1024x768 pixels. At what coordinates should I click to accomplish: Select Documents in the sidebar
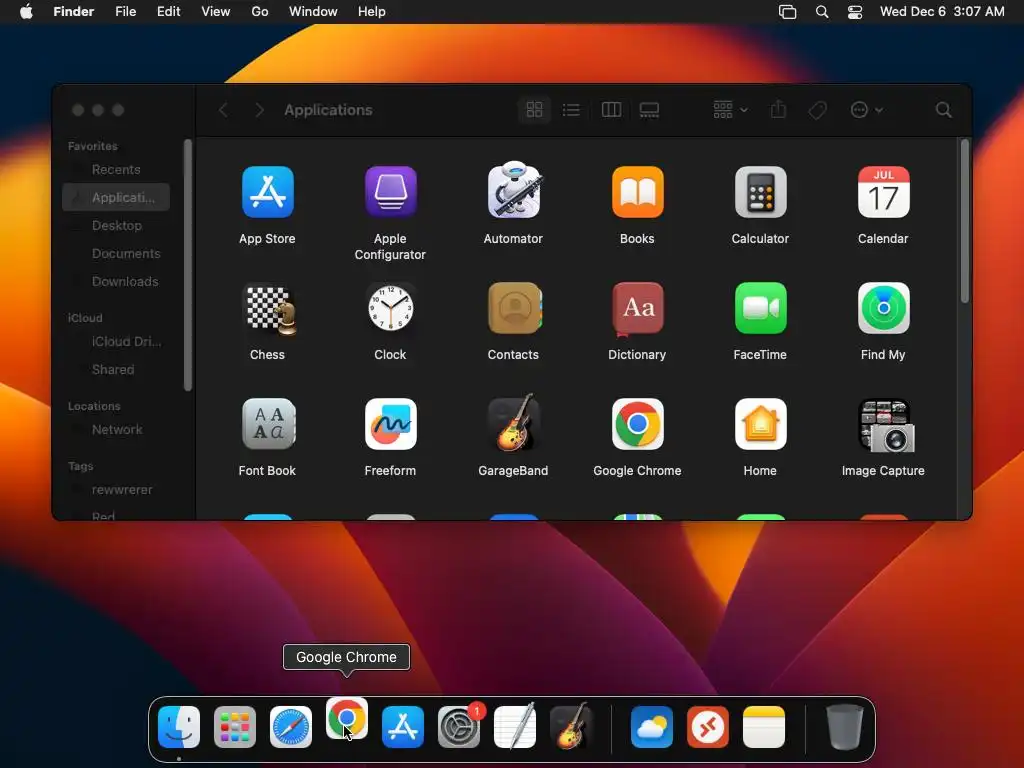point(116,253)
